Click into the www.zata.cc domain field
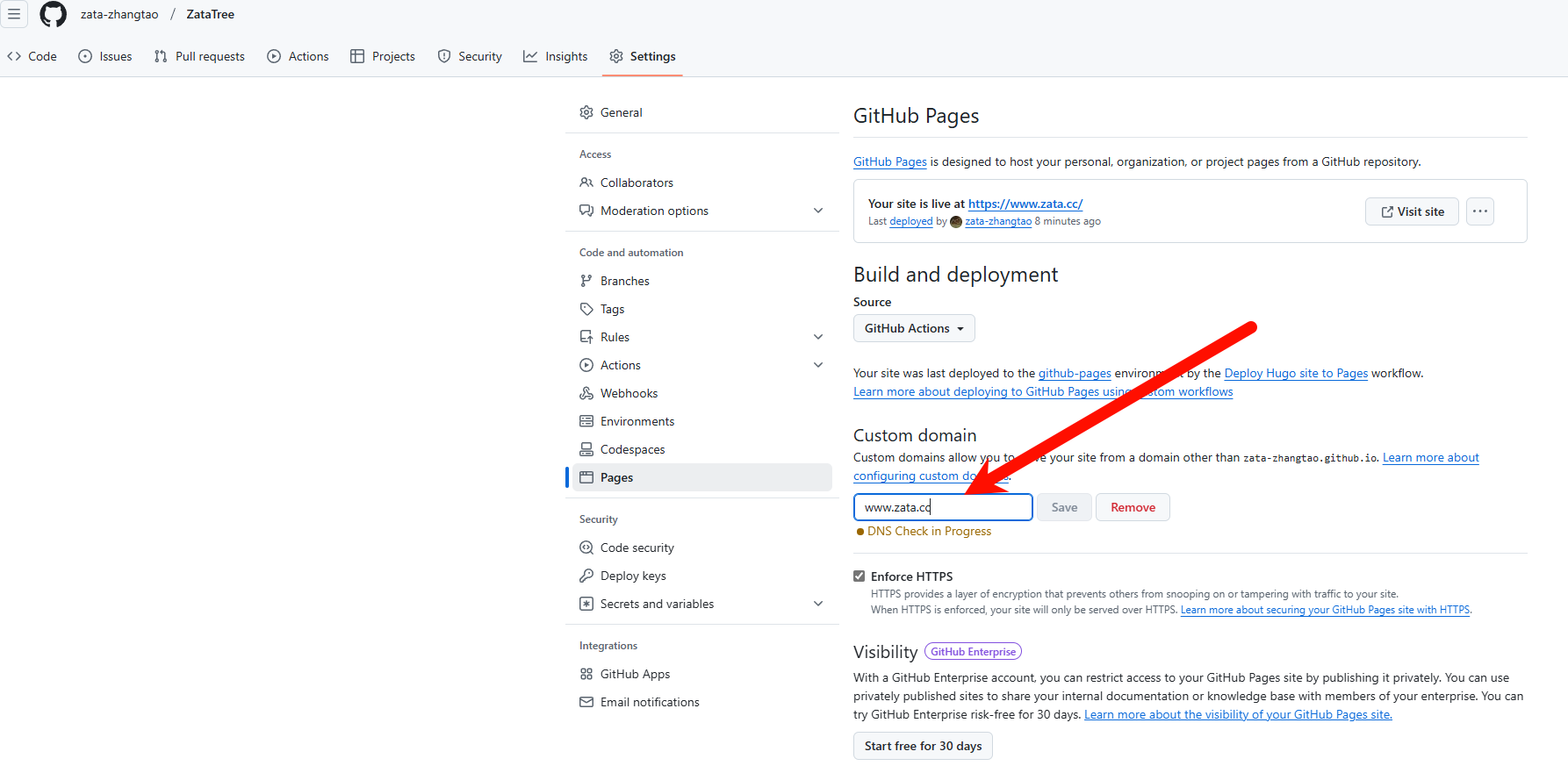 (943, 507)
